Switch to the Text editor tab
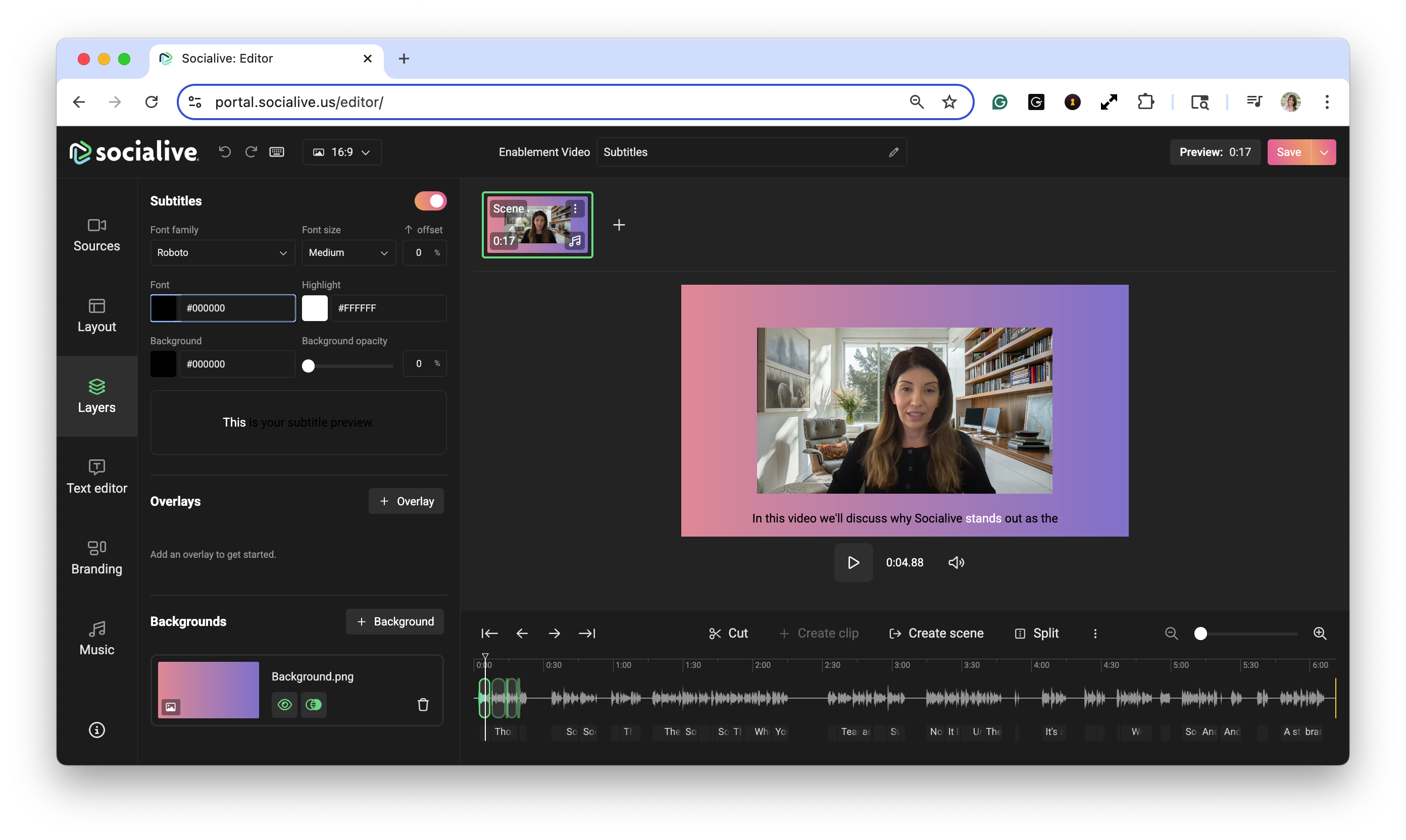The height and width of the screenshot is (840, 1406). click(97, 477)
